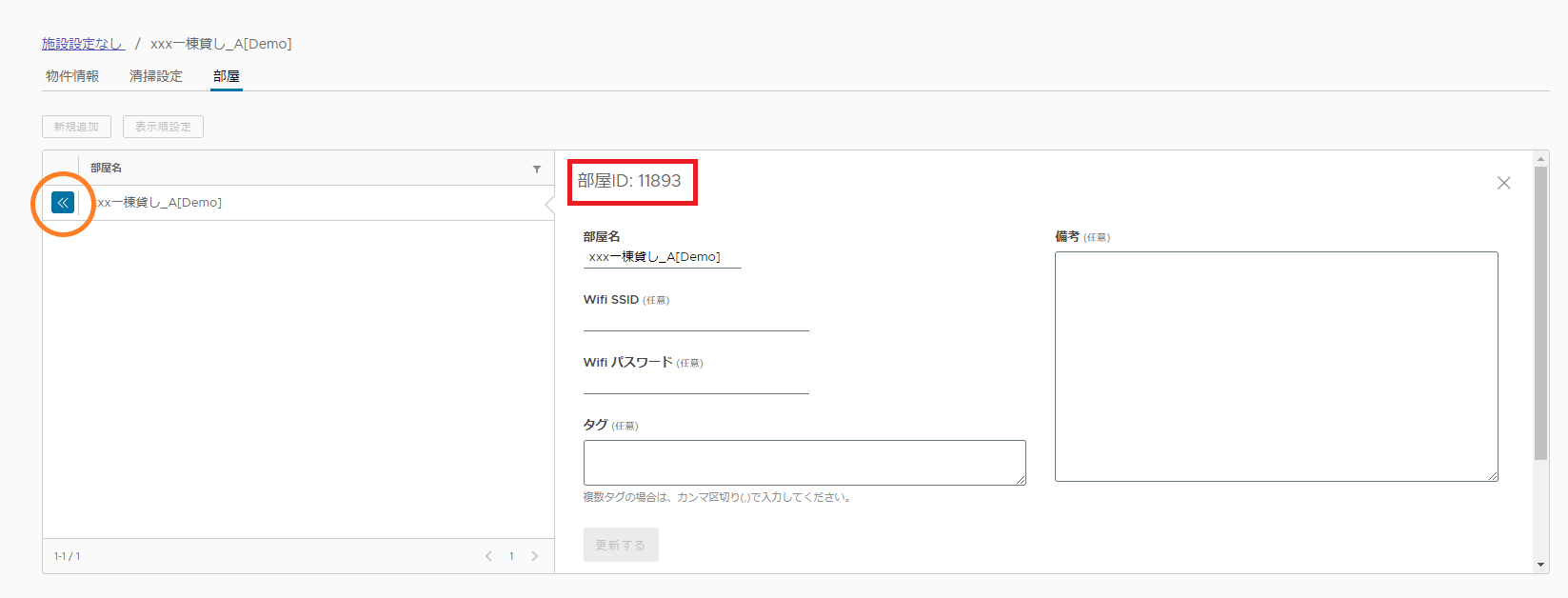The height and width of the screenshot is (598, 1568).
Task: Focus the 部屋名 text field
Action: tap(662, 257)
